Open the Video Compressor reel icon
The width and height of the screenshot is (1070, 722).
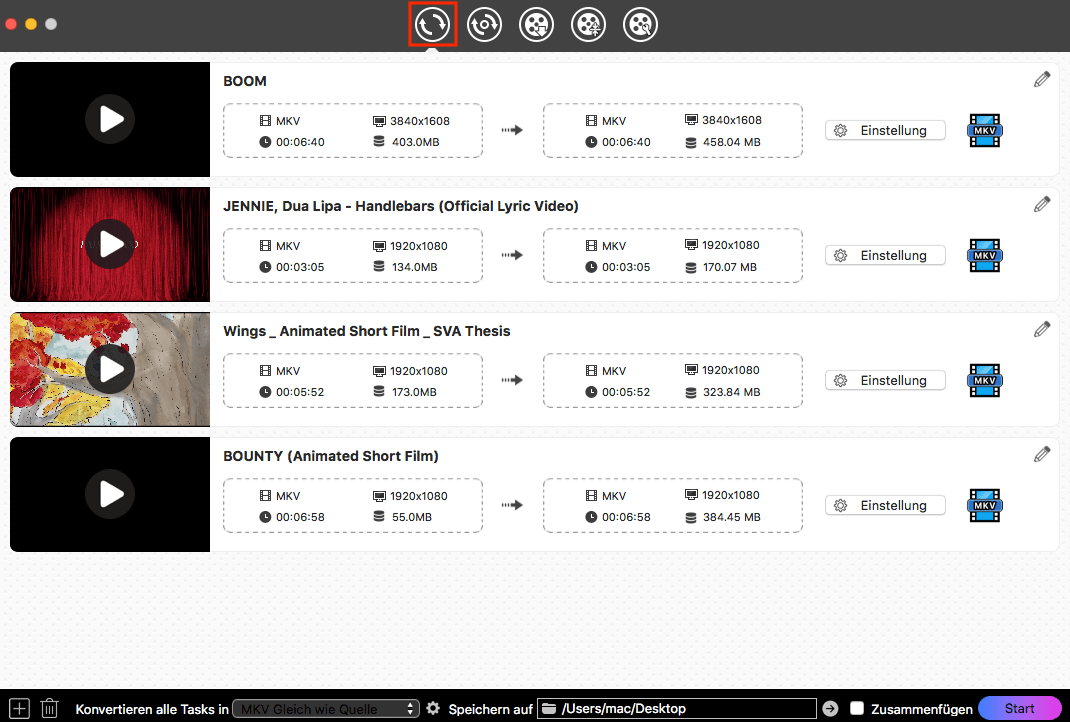point(588,24)
